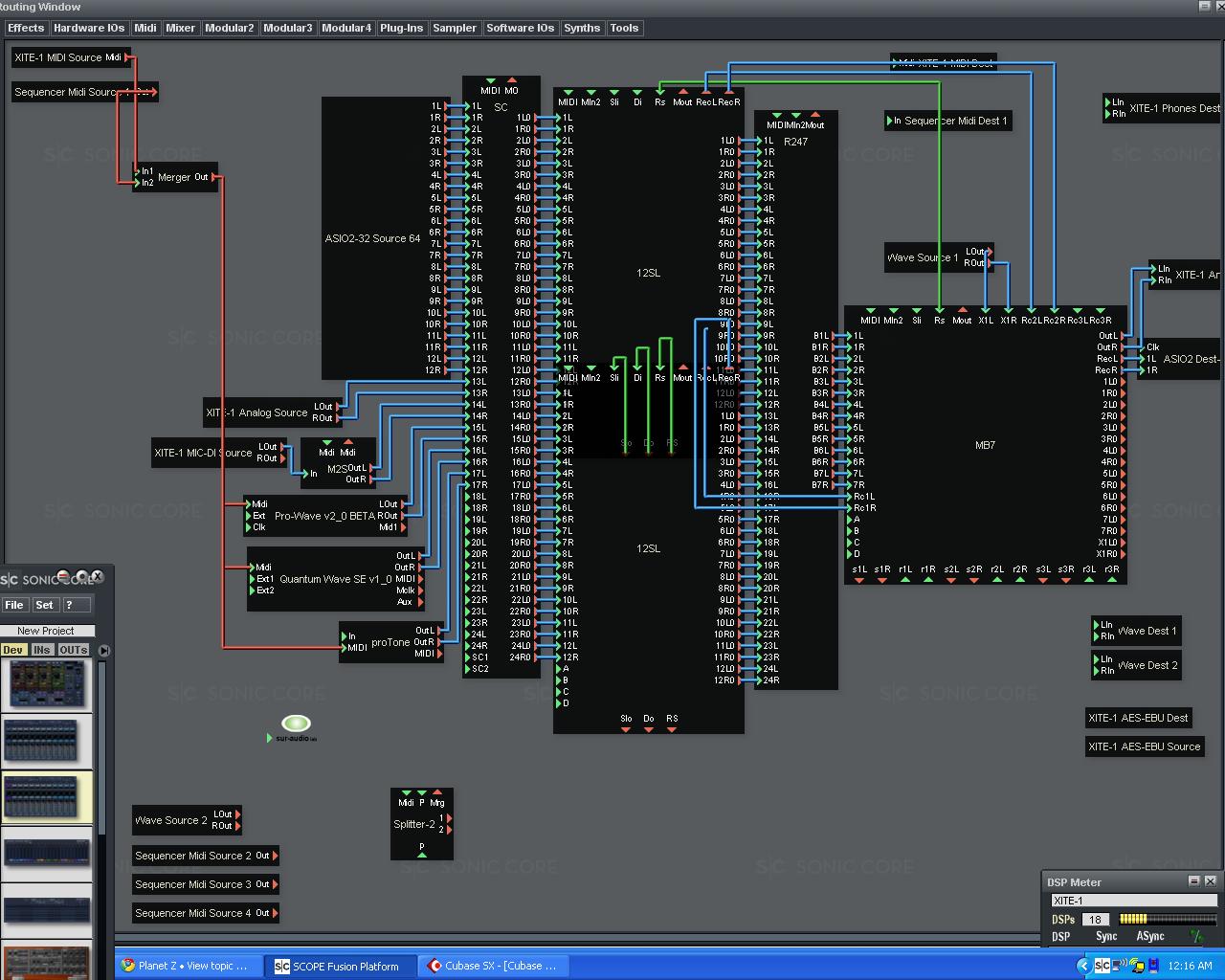Open the Set menu in the device panel
Viewport: 1225px width, 980px height.
point(44,605)
